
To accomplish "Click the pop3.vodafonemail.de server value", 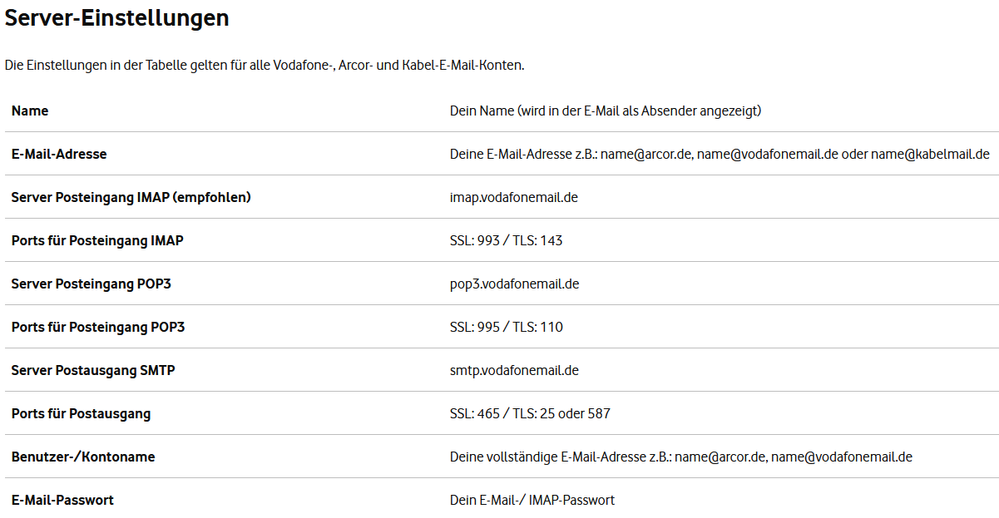I will pos(514,284).
